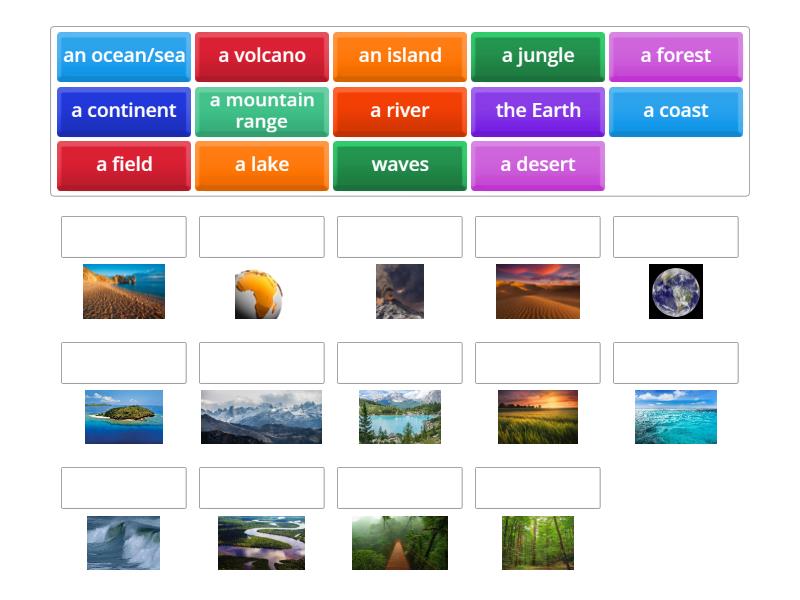The height and width of the screenshot is (600, 800).
Task: Click the erupting volcano image
Action: coord(399,291)
